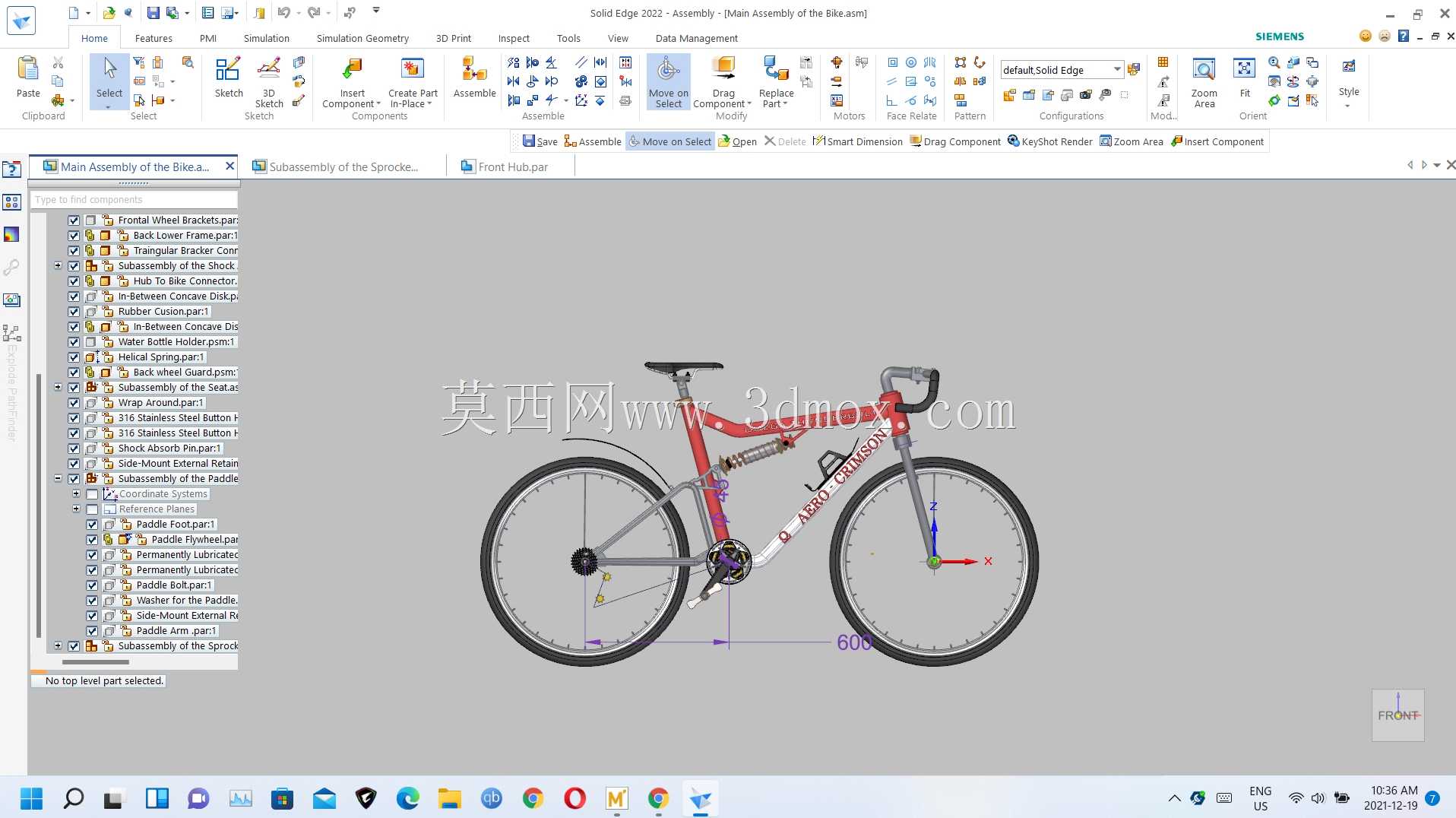Open the Data Management tab
The width and height of the screenshot is (1456, 818).
[696, 38]
